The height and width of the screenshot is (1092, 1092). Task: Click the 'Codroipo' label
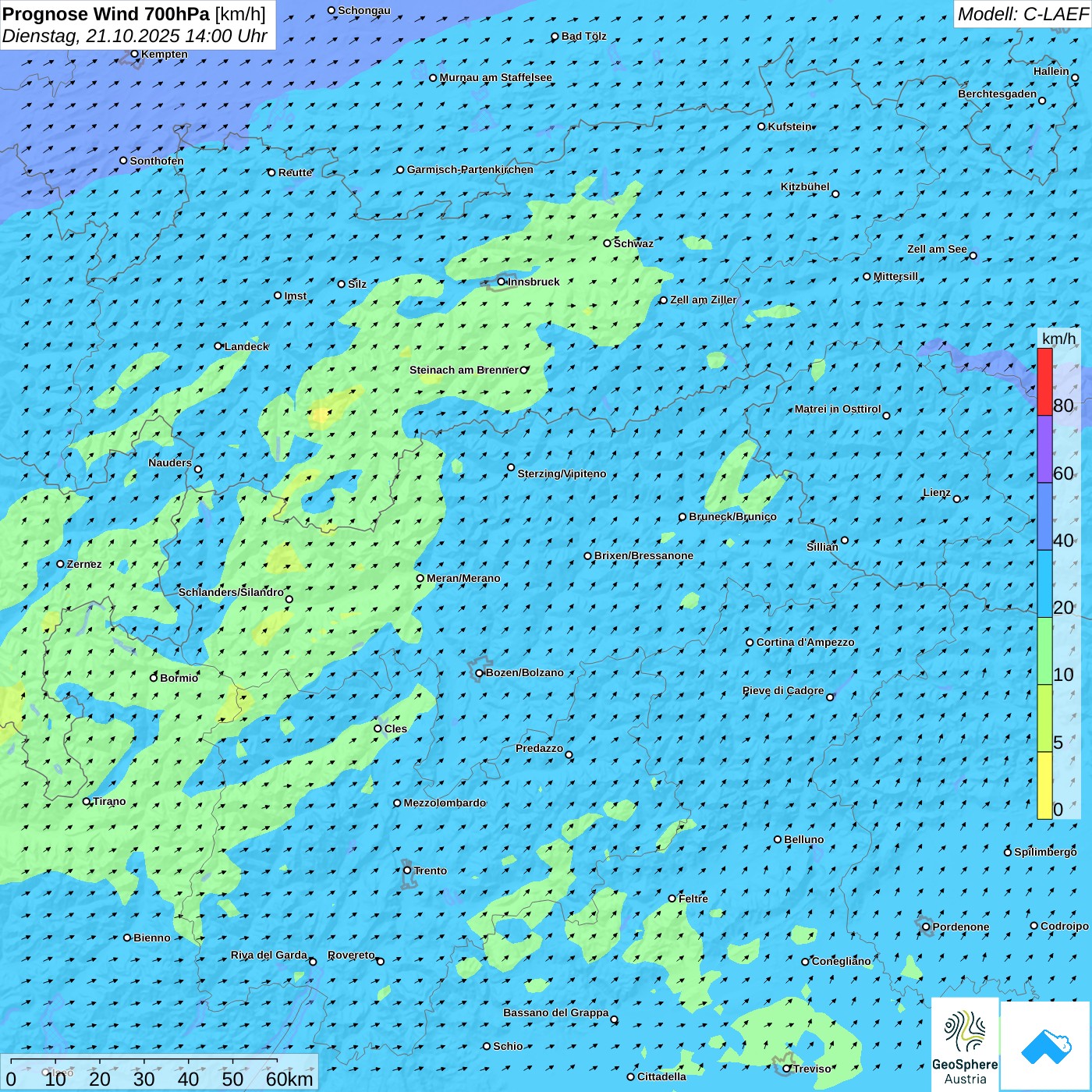[x=1065, y=926]
